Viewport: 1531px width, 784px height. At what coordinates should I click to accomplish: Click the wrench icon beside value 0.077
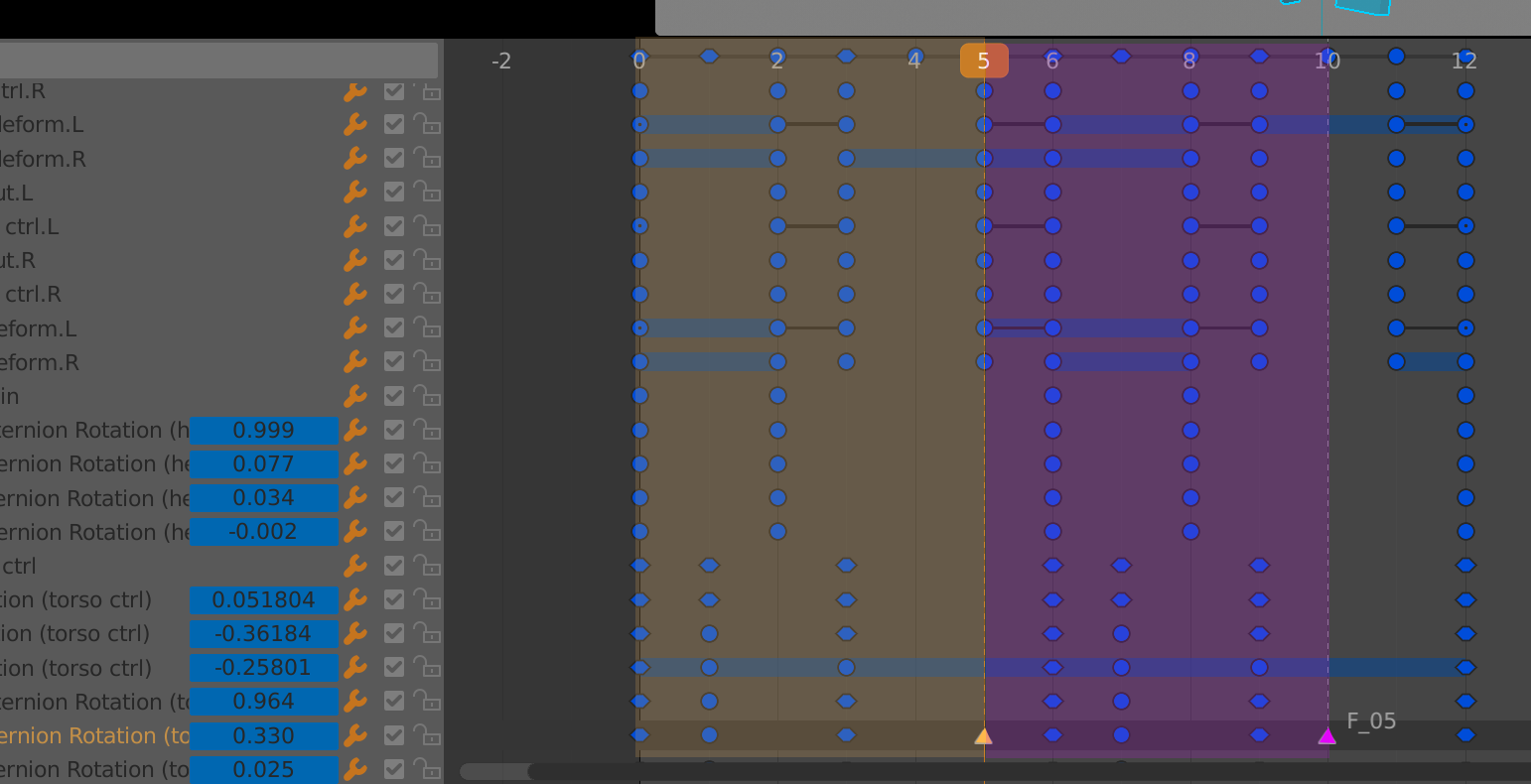[354, 463]
